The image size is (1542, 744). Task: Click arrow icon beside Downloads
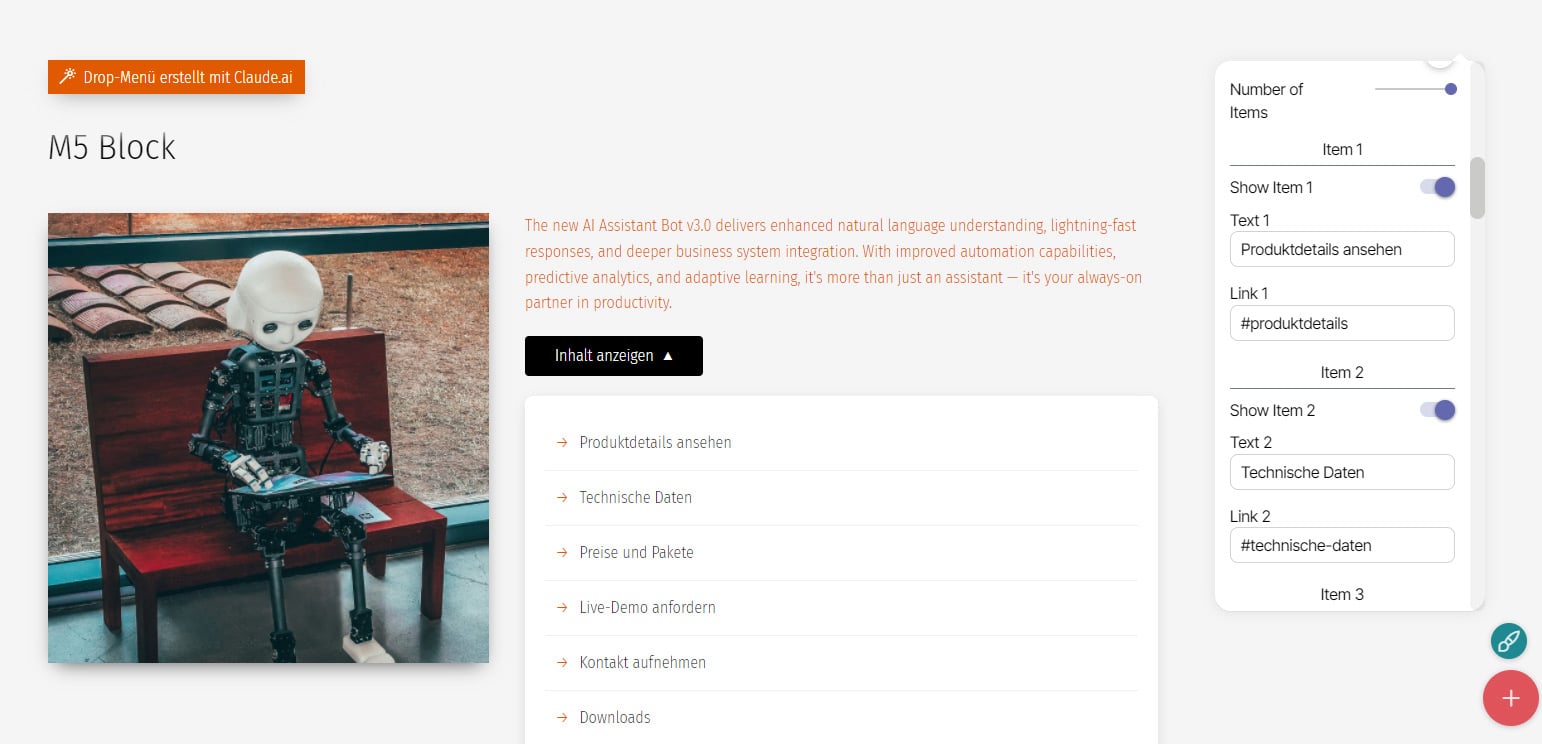[x=562, y=717]
